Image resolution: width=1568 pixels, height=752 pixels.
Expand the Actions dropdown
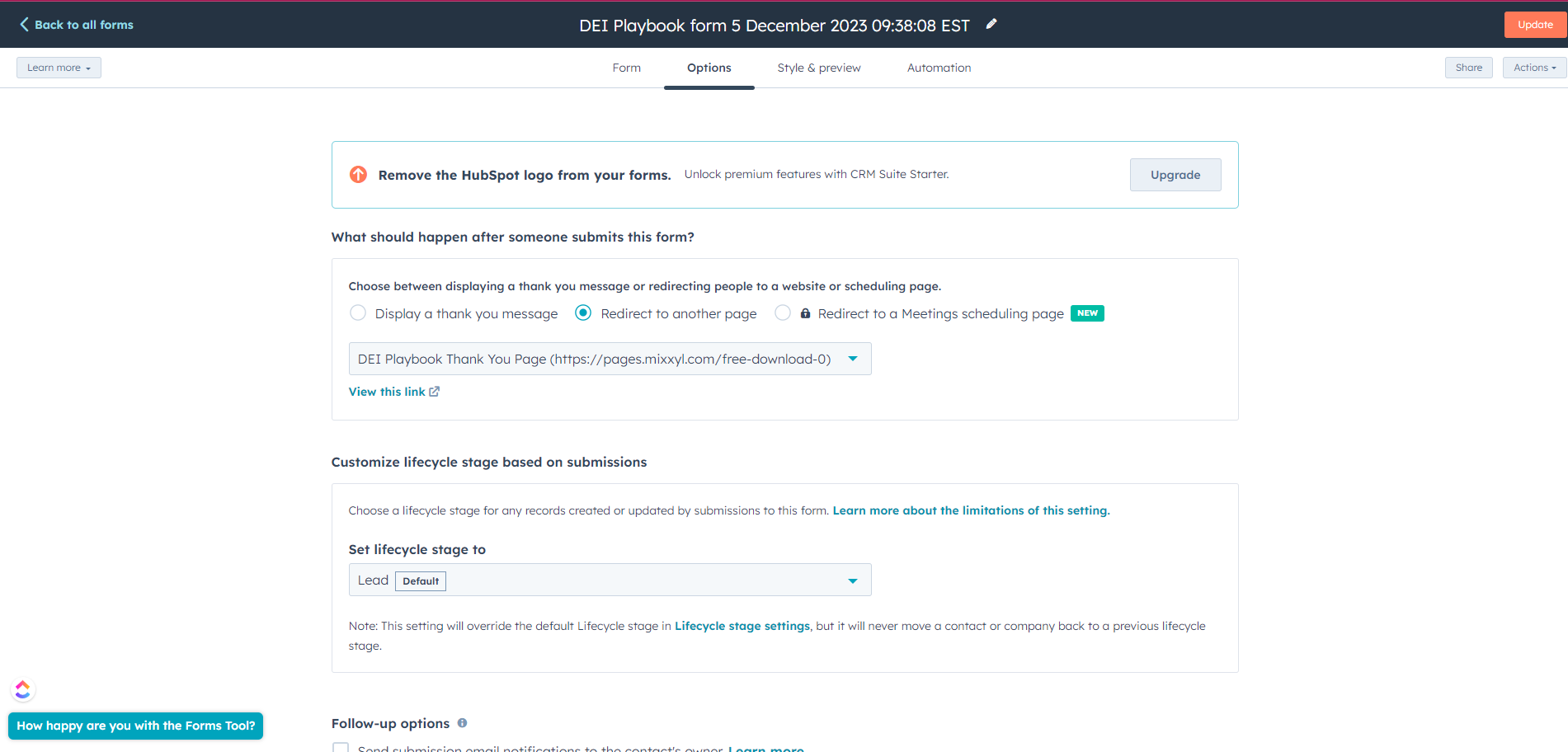click(x=1533, y=67)
